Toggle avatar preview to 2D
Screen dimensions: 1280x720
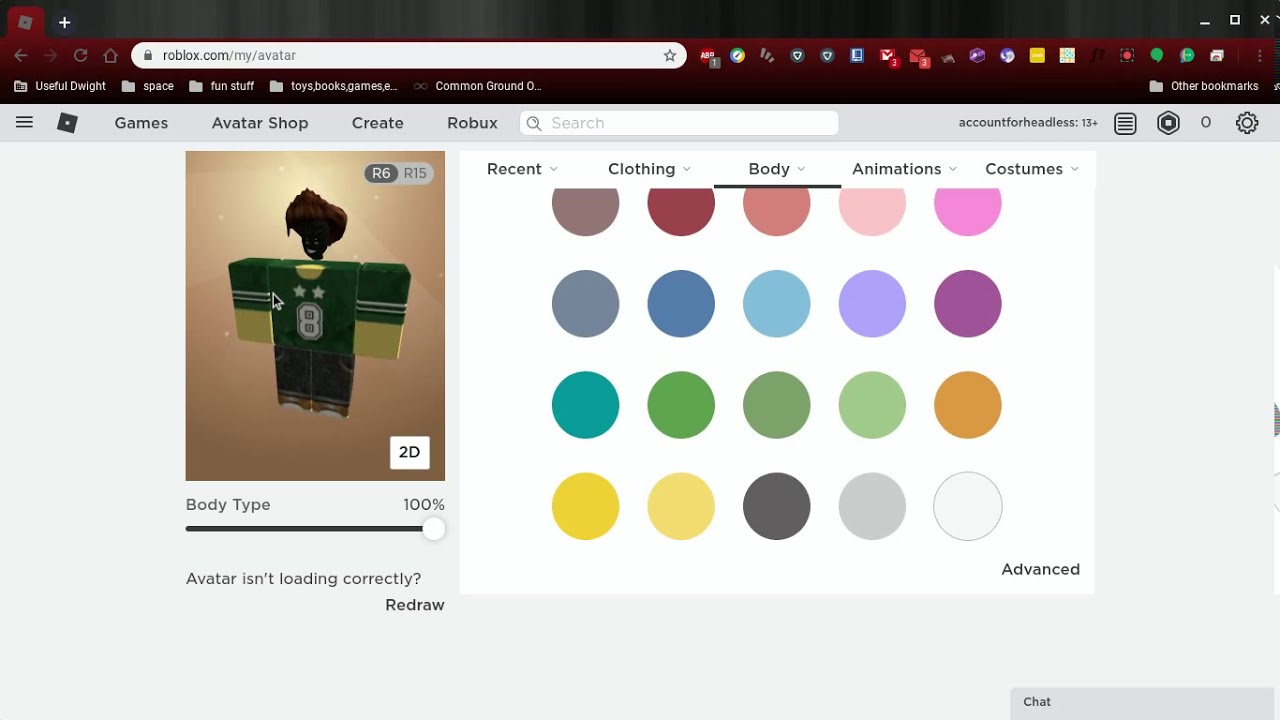pos(409,452)
